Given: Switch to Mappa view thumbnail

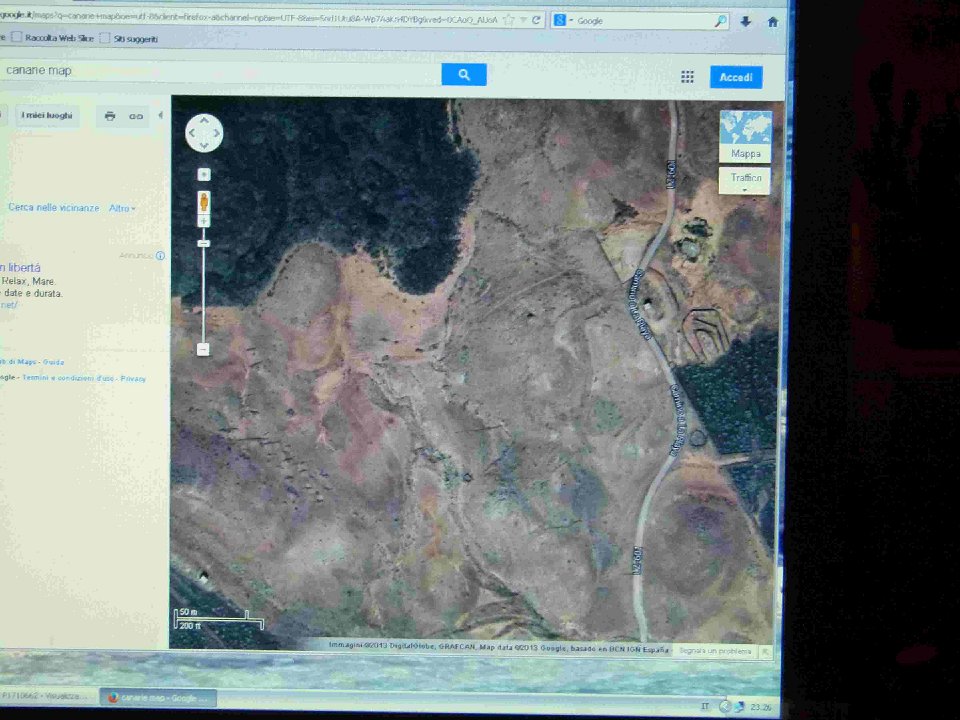Looking at the screenshot, I should click(745, 136).
